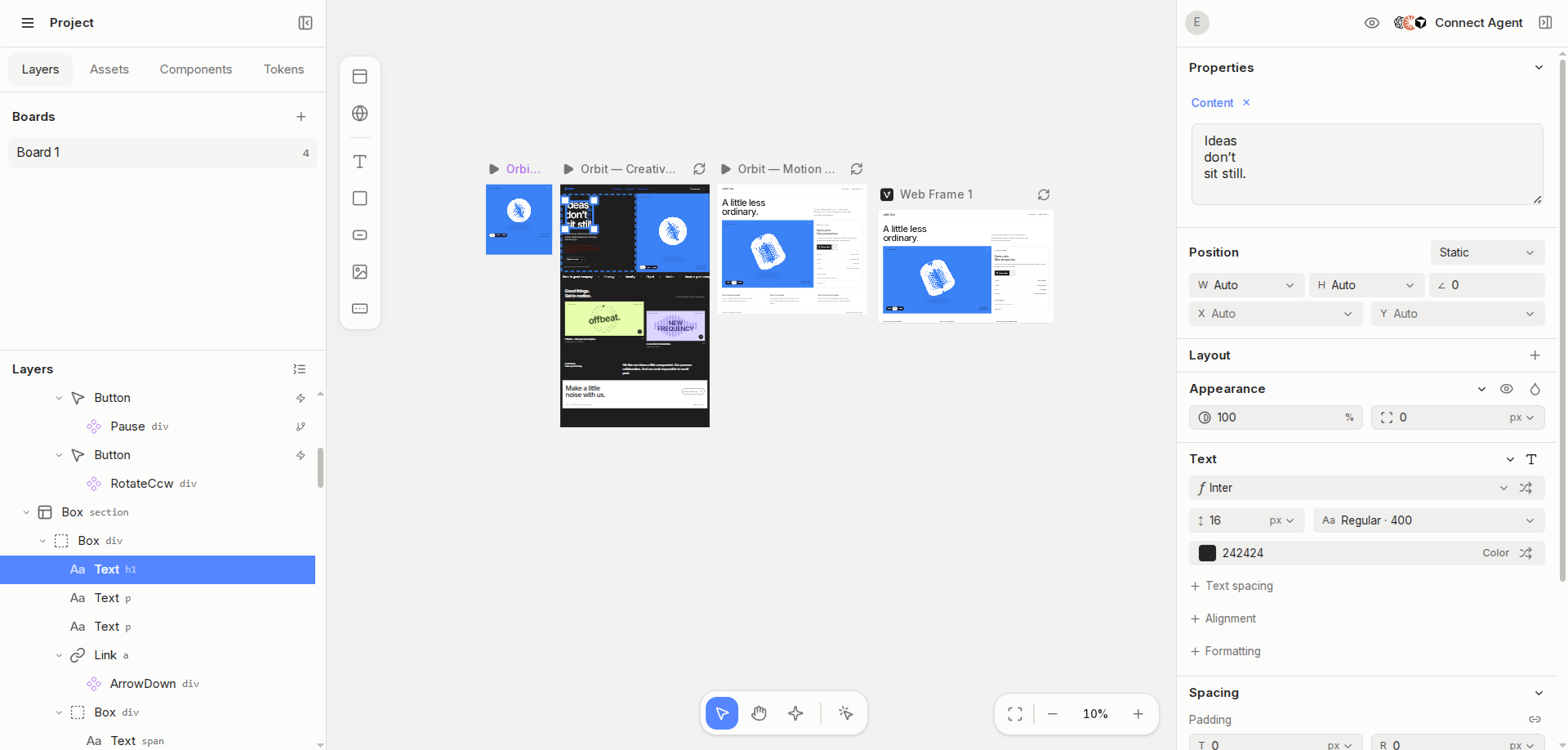Collapse the left sidebar panel

click(x=305, y=23)
